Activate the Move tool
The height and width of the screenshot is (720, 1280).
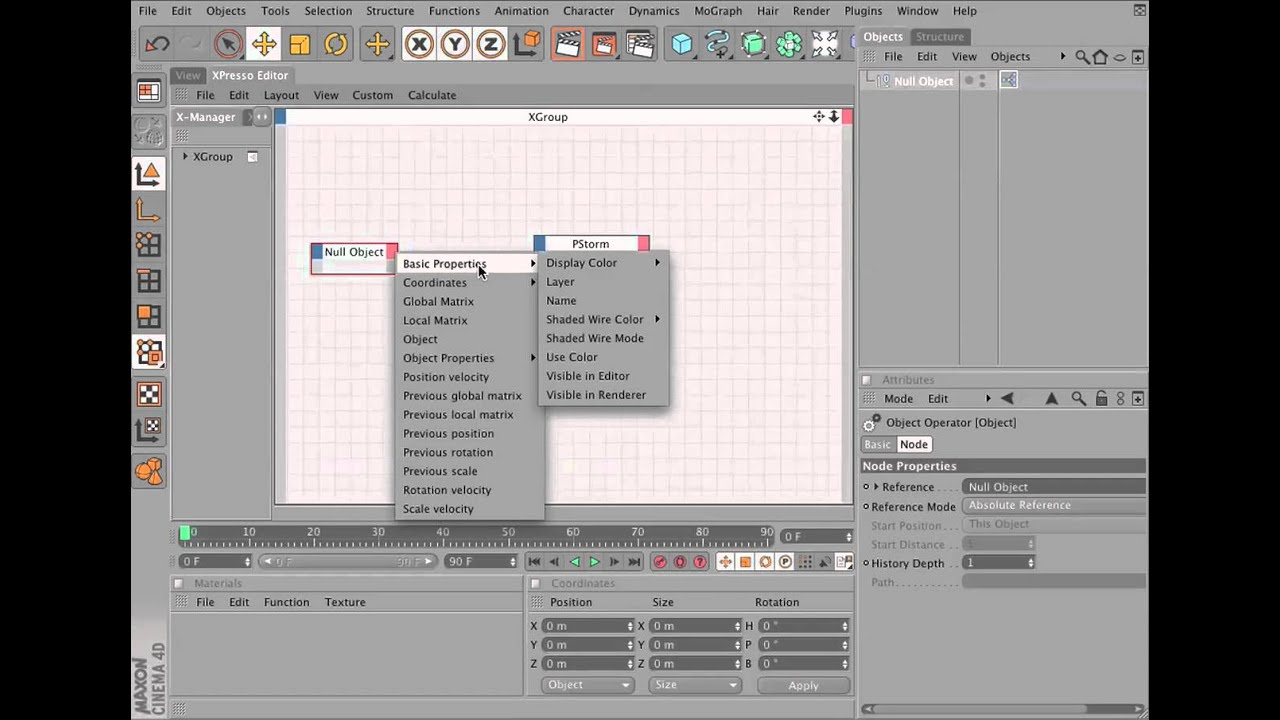[264, 44]
